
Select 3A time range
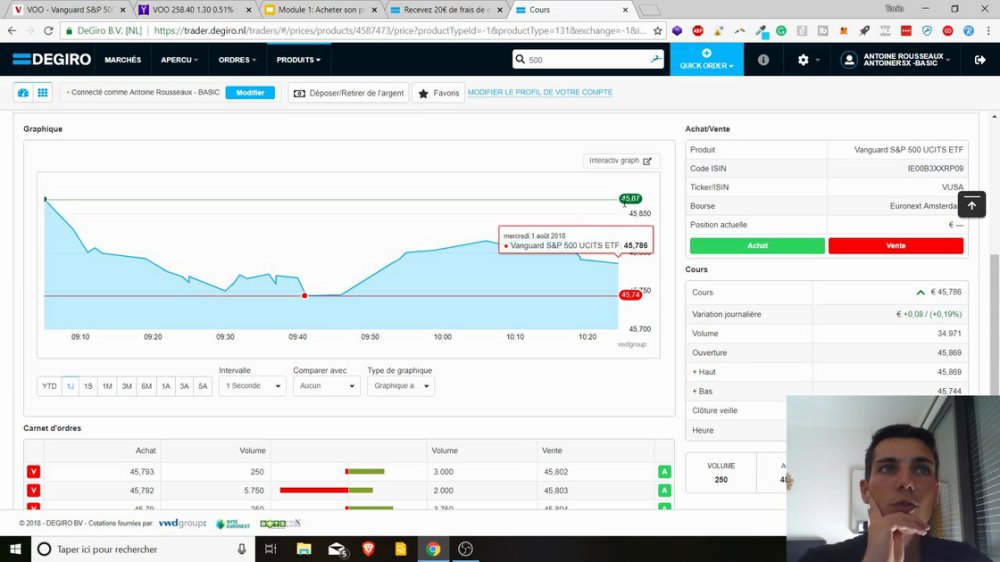[x=184, y=386]
